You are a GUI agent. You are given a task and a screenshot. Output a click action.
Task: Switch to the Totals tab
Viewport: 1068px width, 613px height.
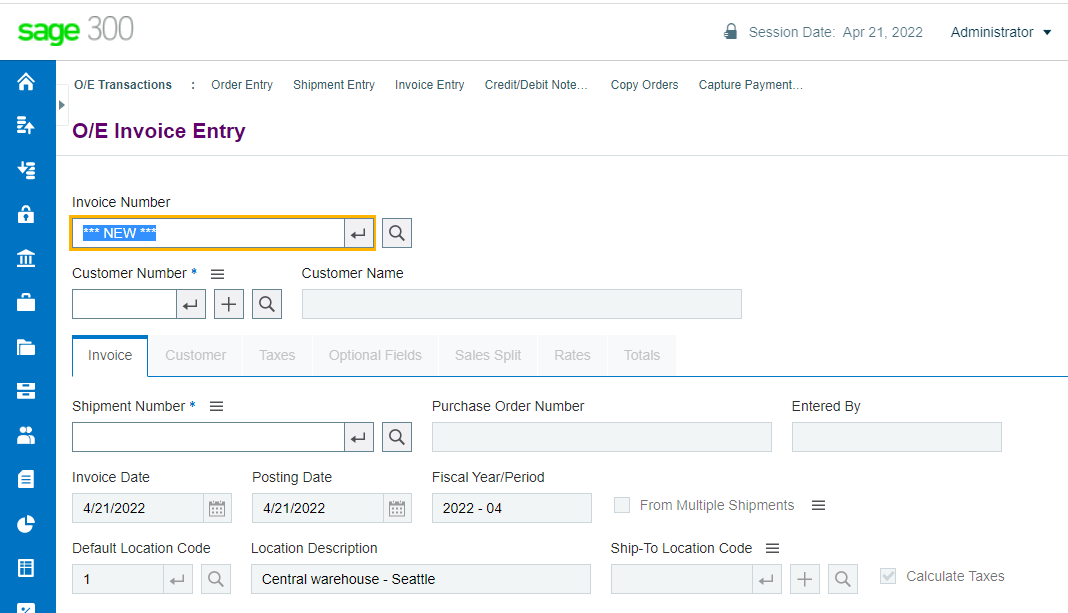(x=641, y=355)
